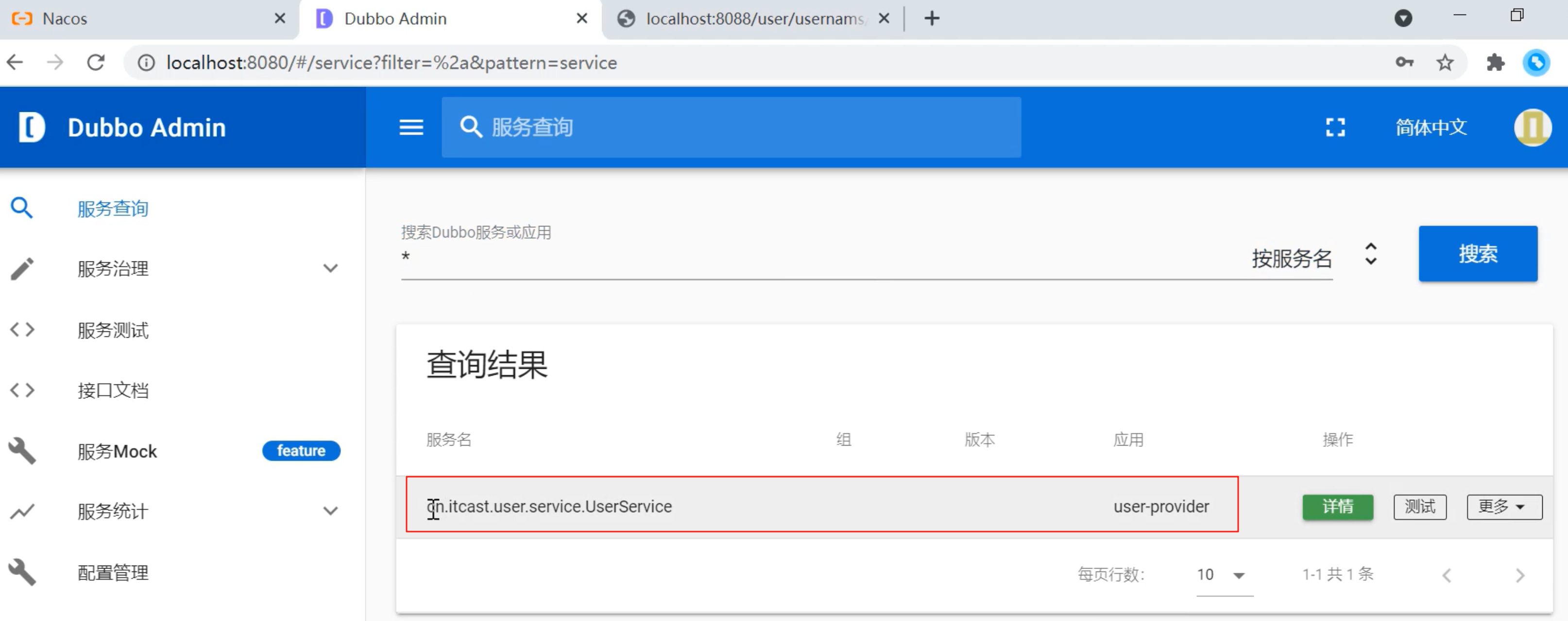
Task: Bookmark page with star icon
Action: [1445, 62]
